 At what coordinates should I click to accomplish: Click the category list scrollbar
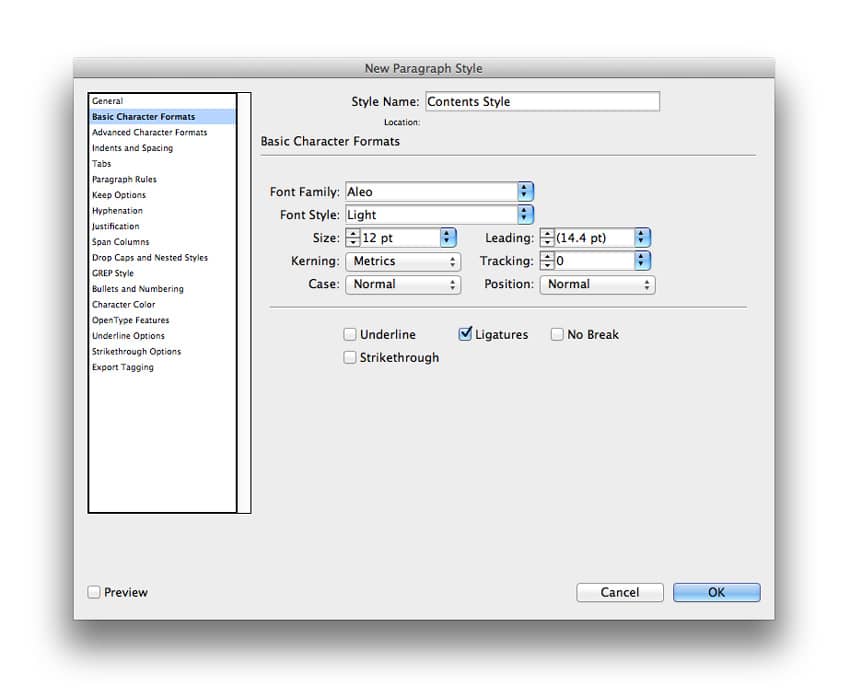point(244,303)
